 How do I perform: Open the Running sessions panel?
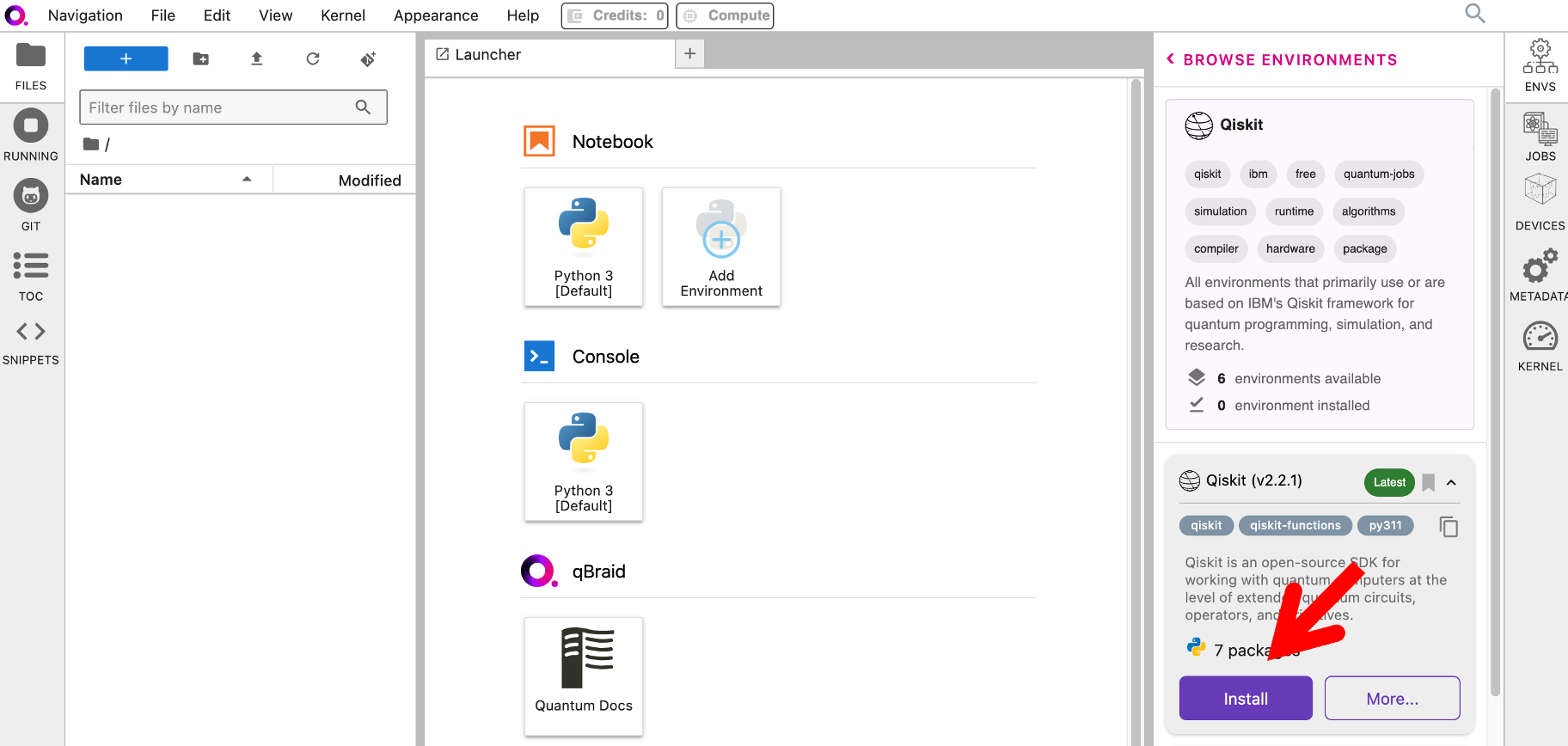point(31,137)
